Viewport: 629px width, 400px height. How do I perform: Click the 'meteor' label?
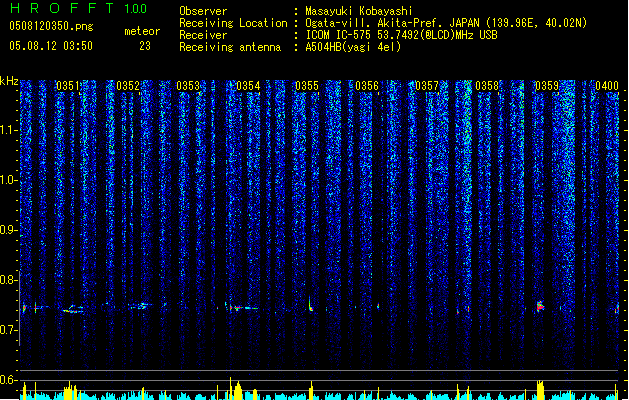(142, 31)
